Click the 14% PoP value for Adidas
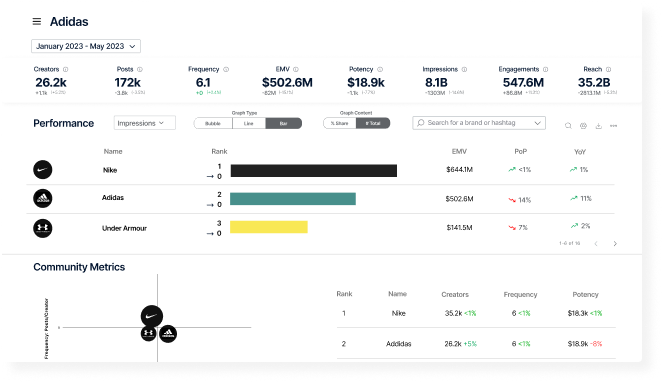 [x=525, y=200]
